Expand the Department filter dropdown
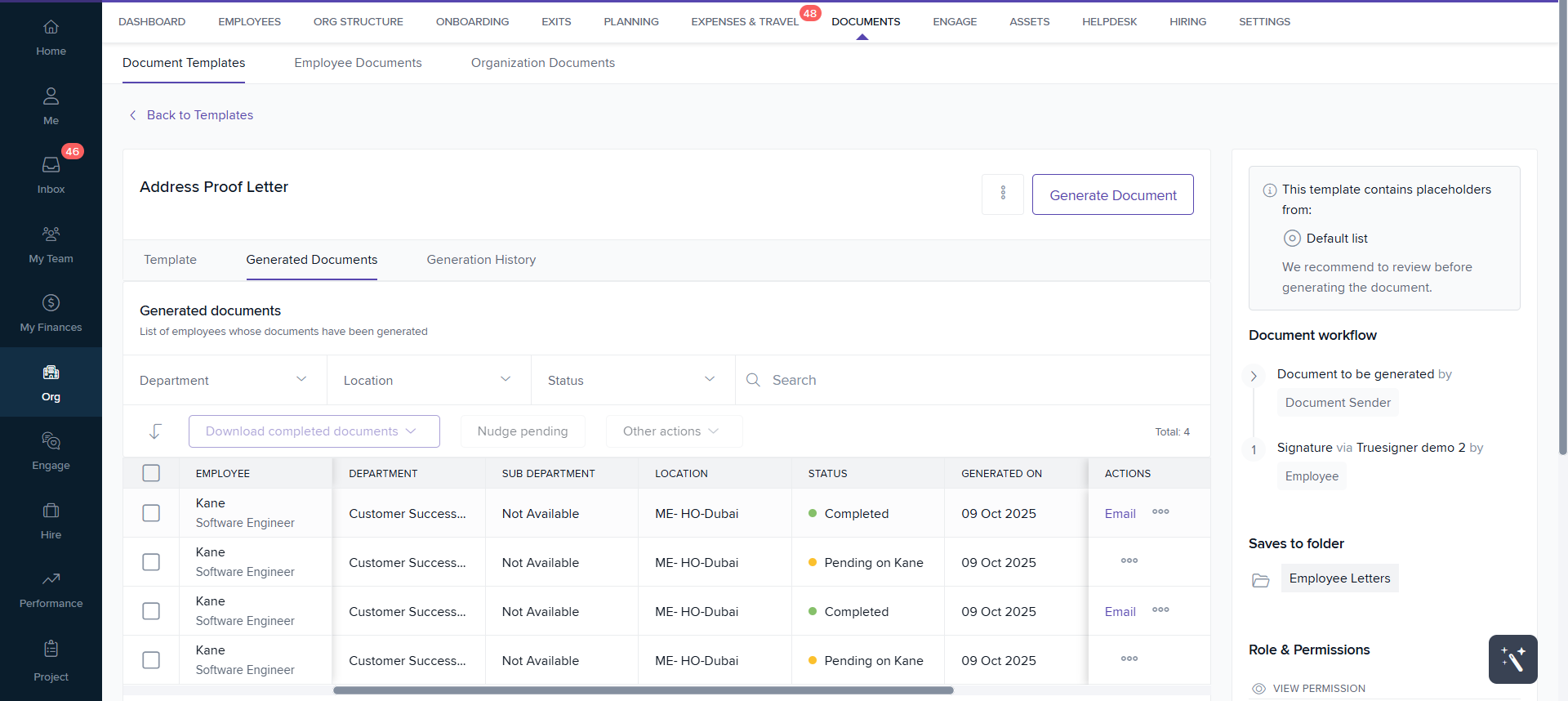This screenshot has width=1568, height=701. pyautogui.click(x=225, y=380)
